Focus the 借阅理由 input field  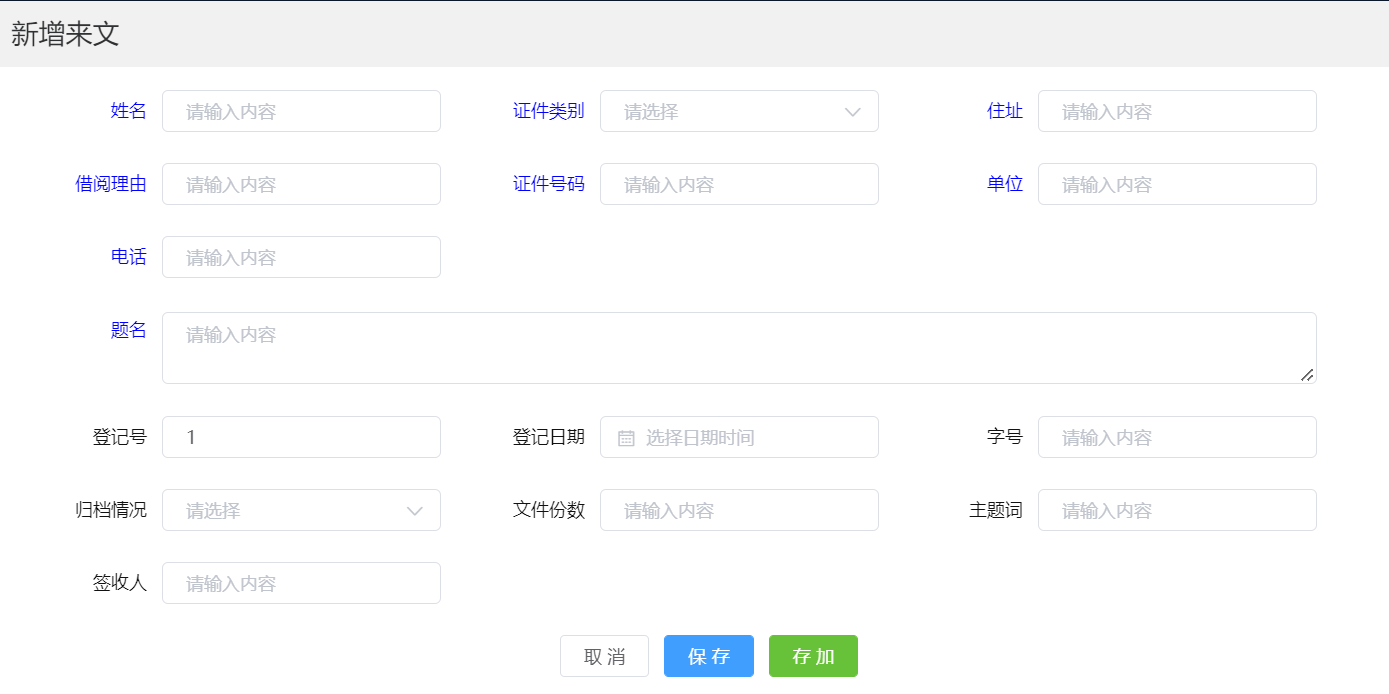pyautogui.click(x=301, y=184)
